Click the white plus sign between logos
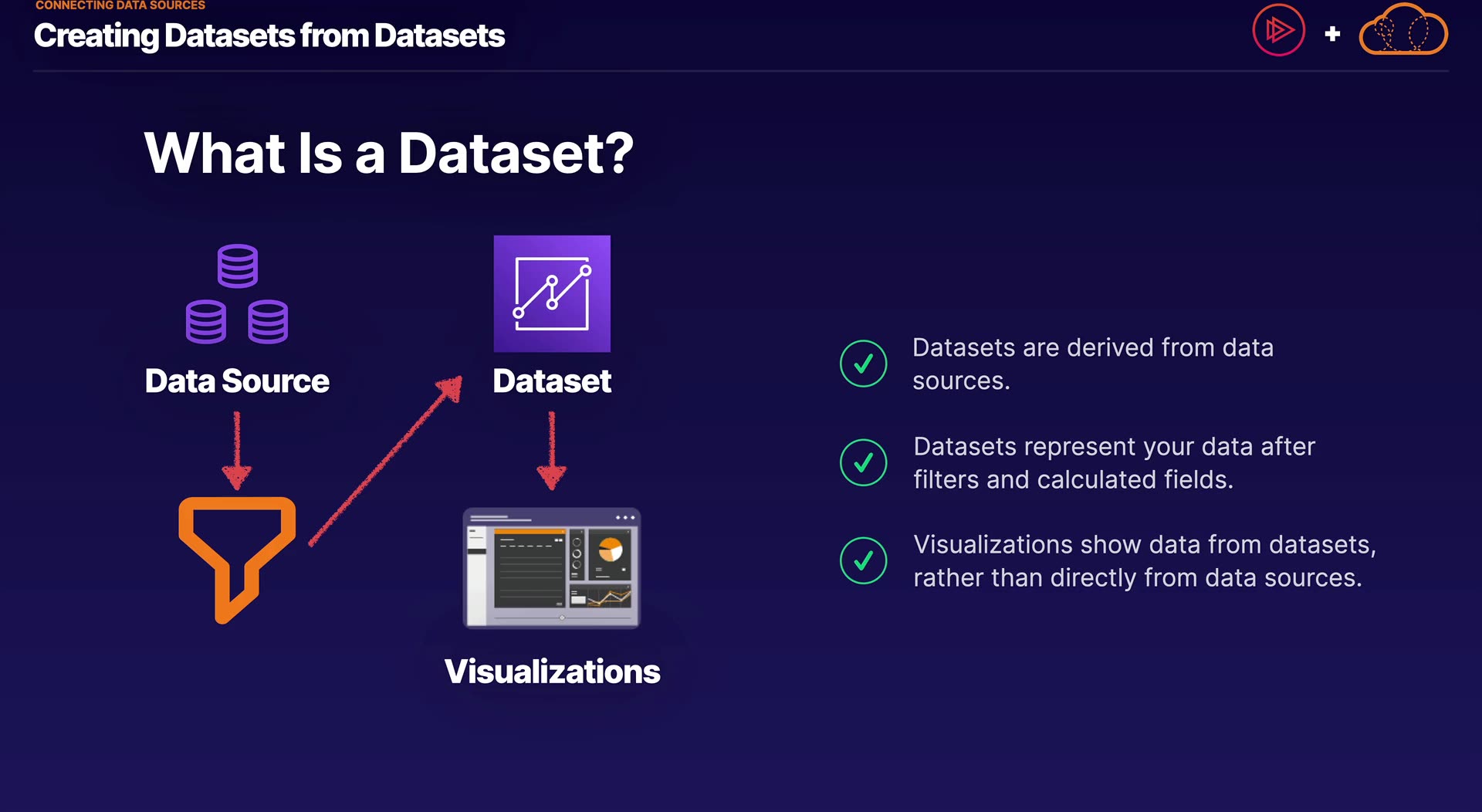Image resolution: width=1482 pixels, height=812 pixels. click(x=1332, y=34)
